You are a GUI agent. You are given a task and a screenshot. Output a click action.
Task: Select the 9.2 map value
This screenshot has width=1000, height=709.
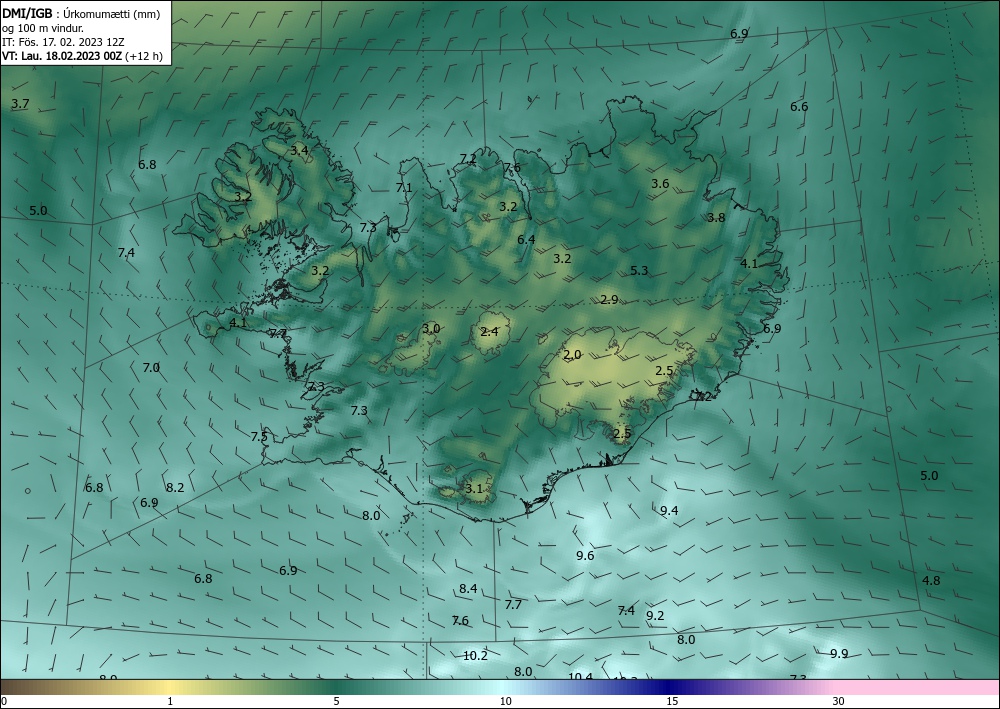(x=655, y=615)
